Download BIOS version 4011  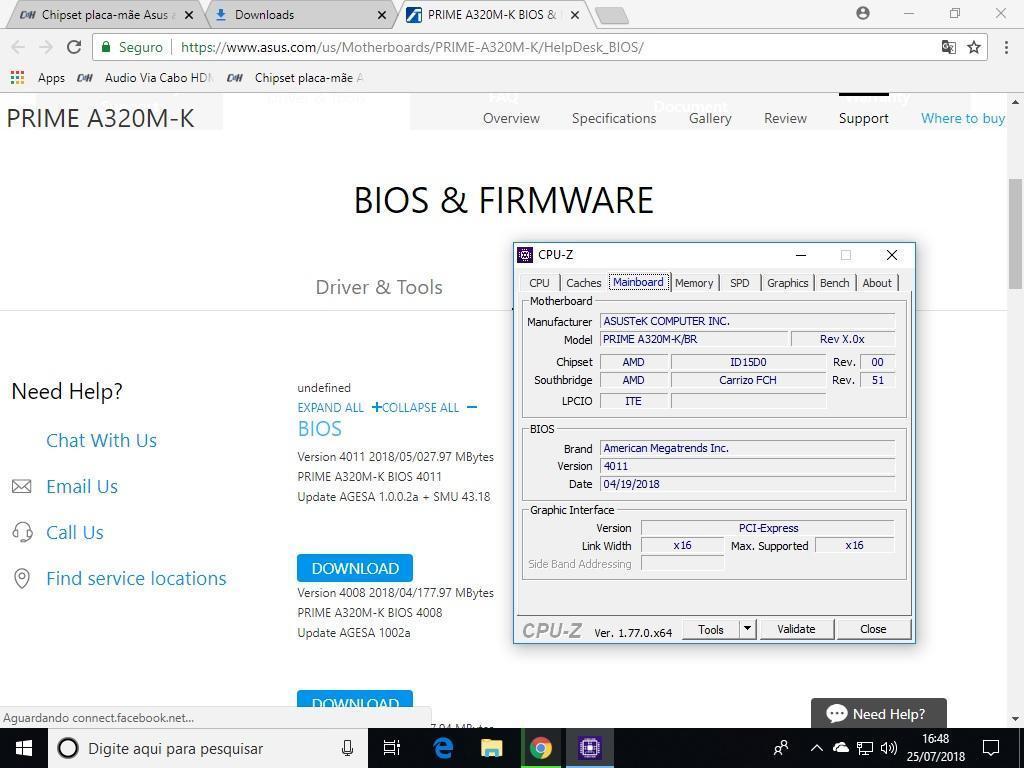[355, 568]
